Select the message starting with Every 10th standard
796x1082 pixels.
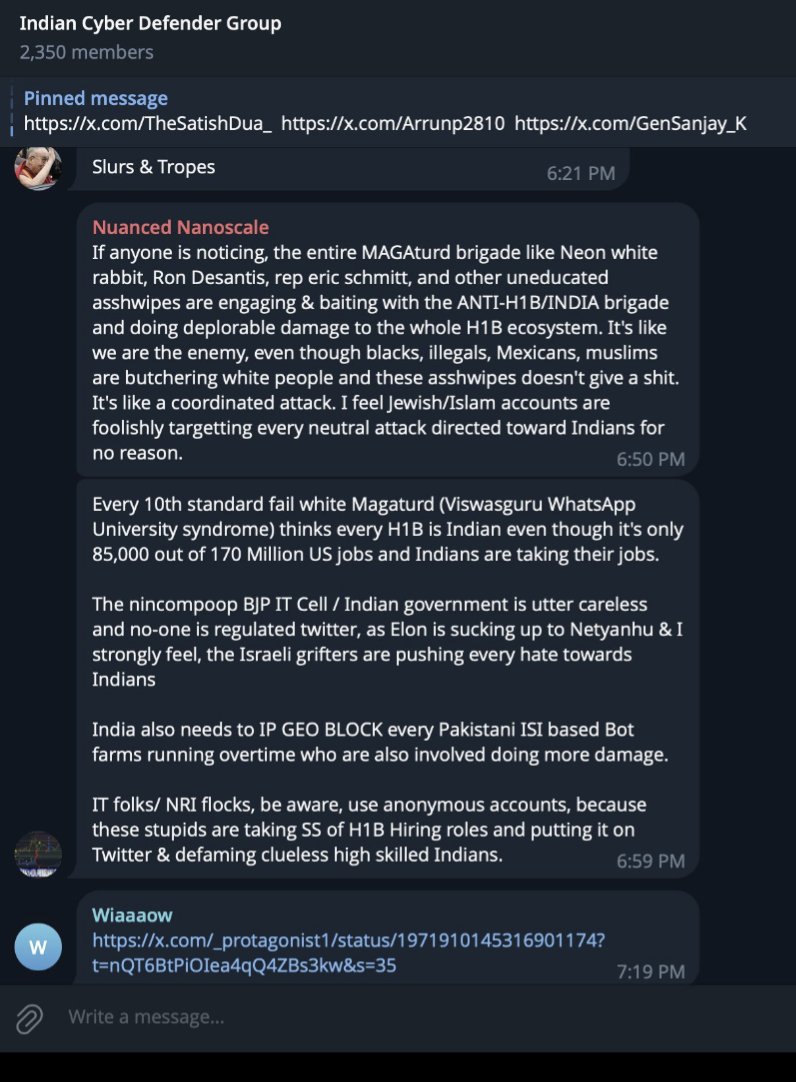[388, 678]
